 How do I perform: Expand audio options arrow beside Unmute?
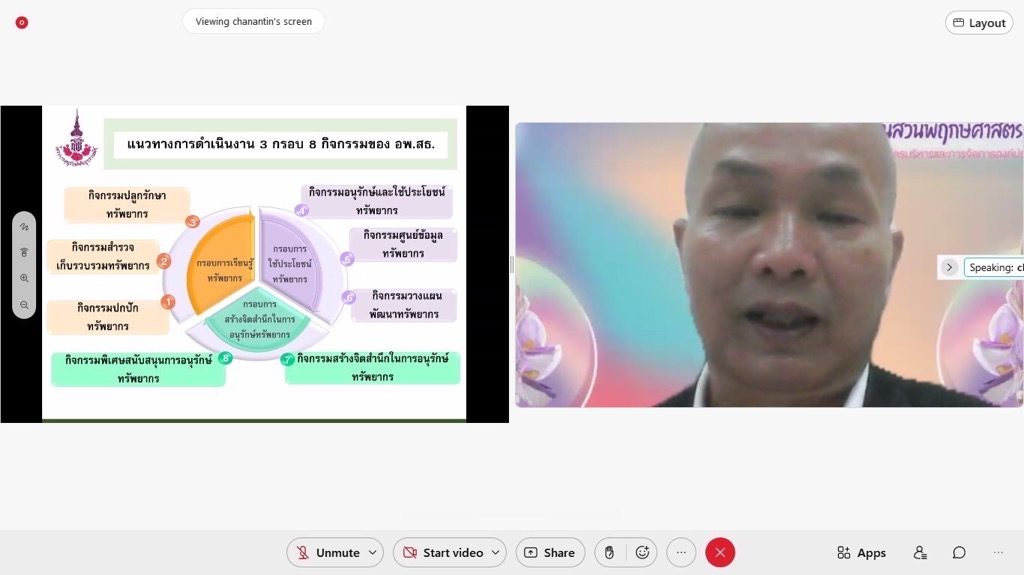pos(373,553)
